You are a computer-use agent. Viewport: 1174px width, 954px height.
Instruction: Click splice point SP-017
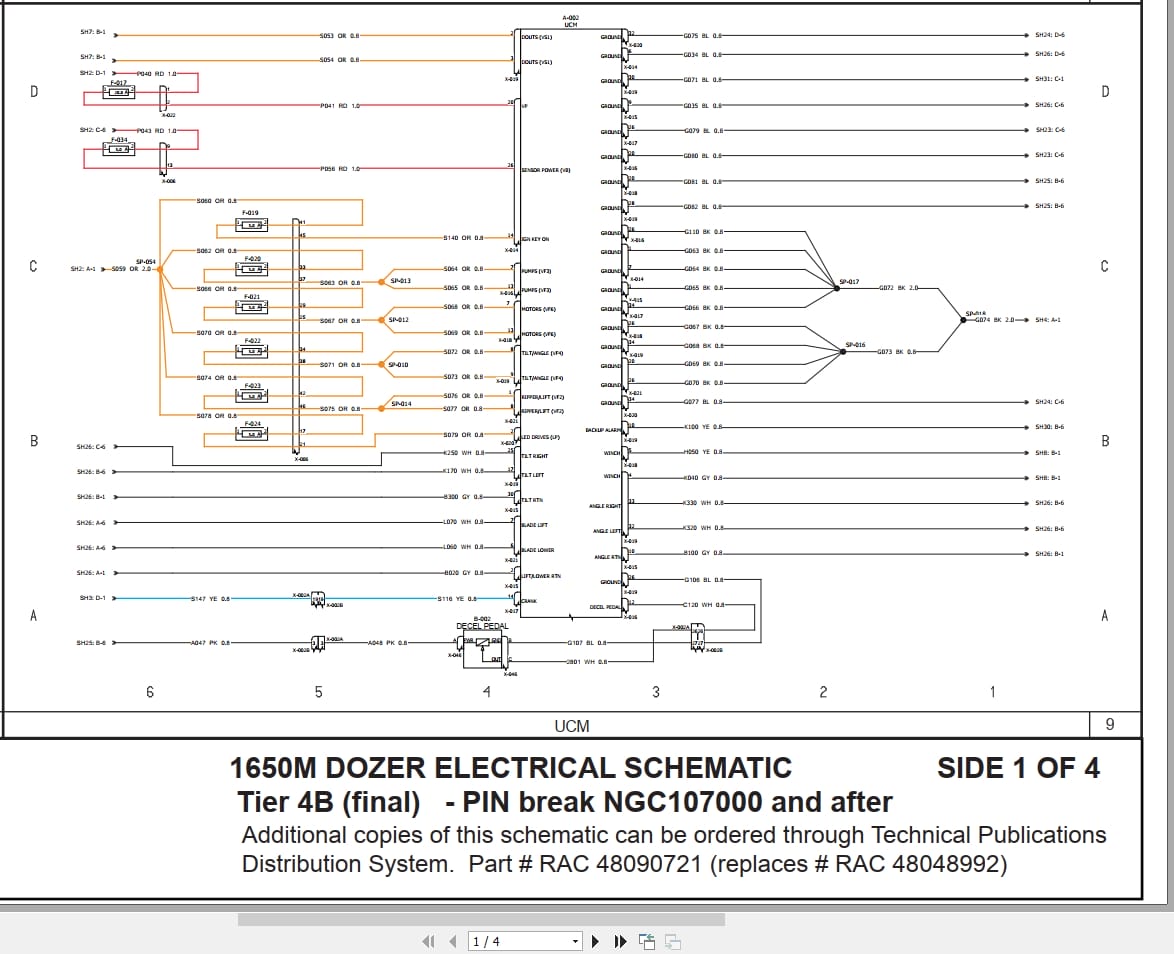(838, 288)
